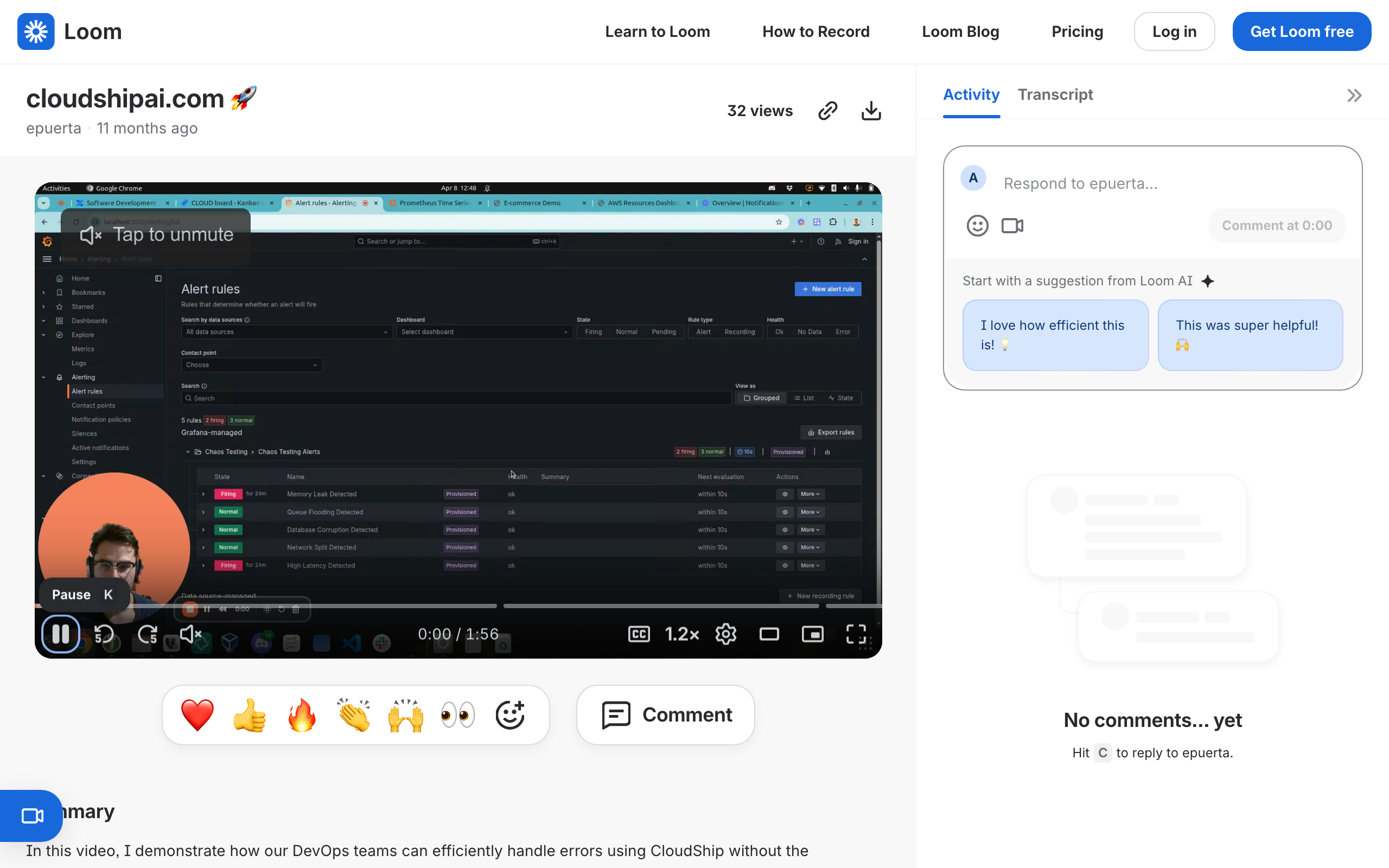Open the add custom reaction picker
Screen dimensions: 1389x868
[x=509, y=714]
